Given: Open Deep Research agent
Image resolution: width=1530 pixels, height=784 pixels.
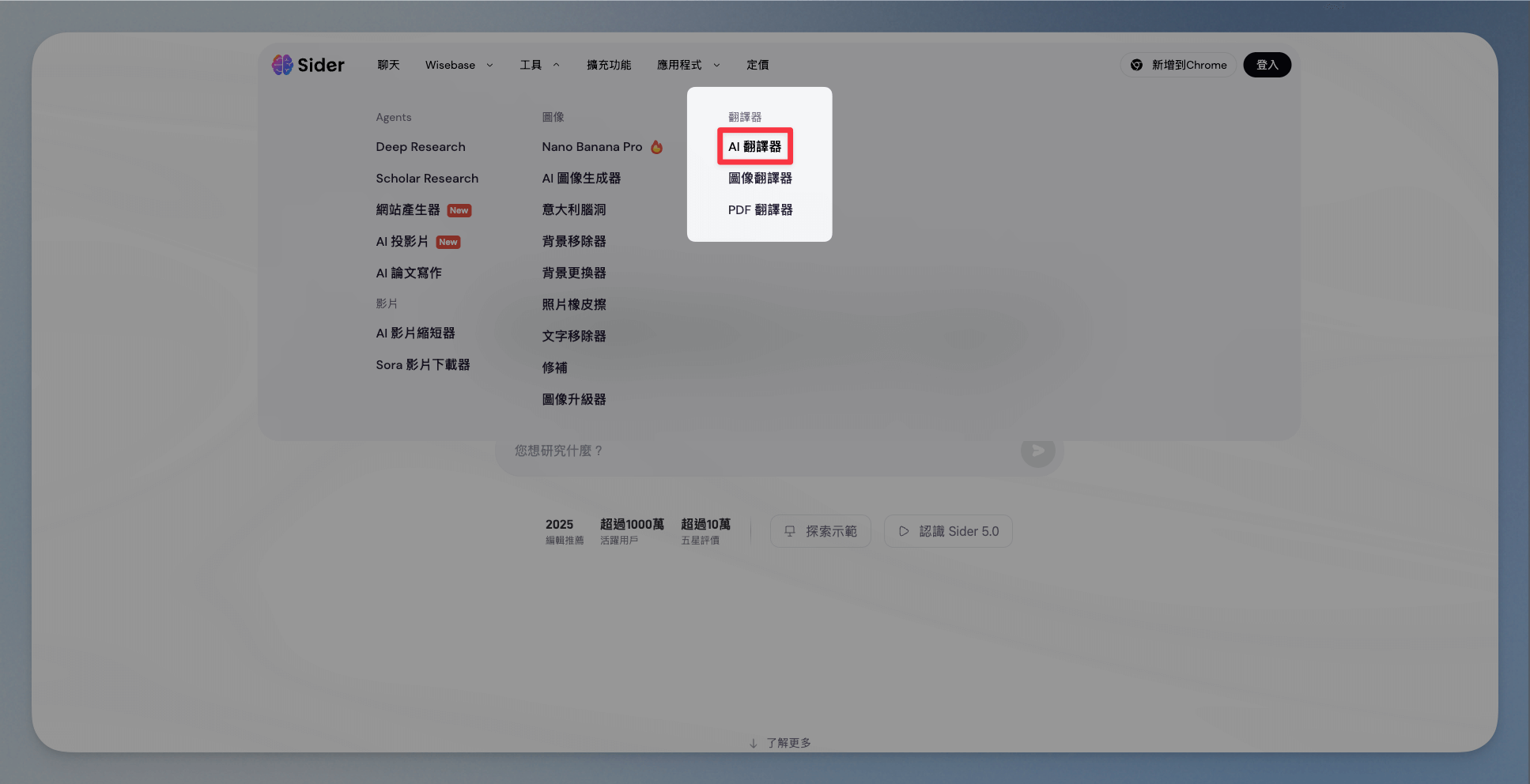Looking at the screenshot, I should click(421, 147).
